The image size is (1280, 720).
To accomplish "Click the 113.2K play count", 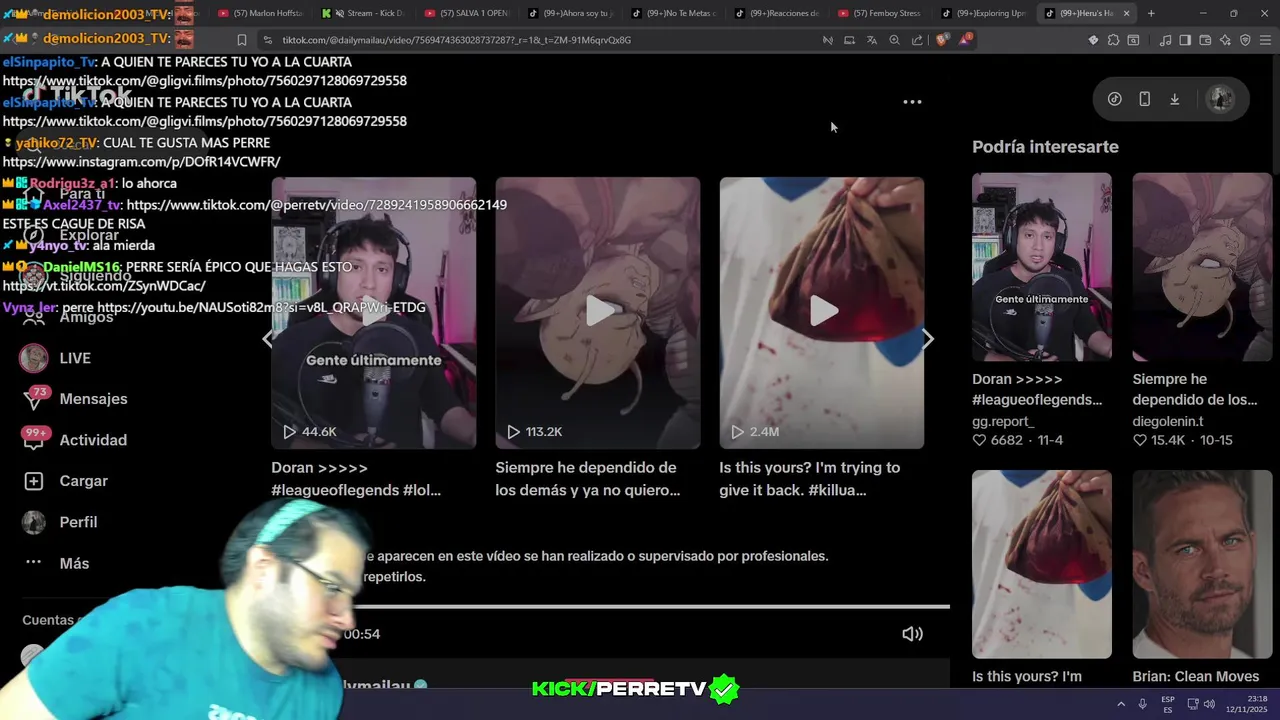I will tap(534, 432).
